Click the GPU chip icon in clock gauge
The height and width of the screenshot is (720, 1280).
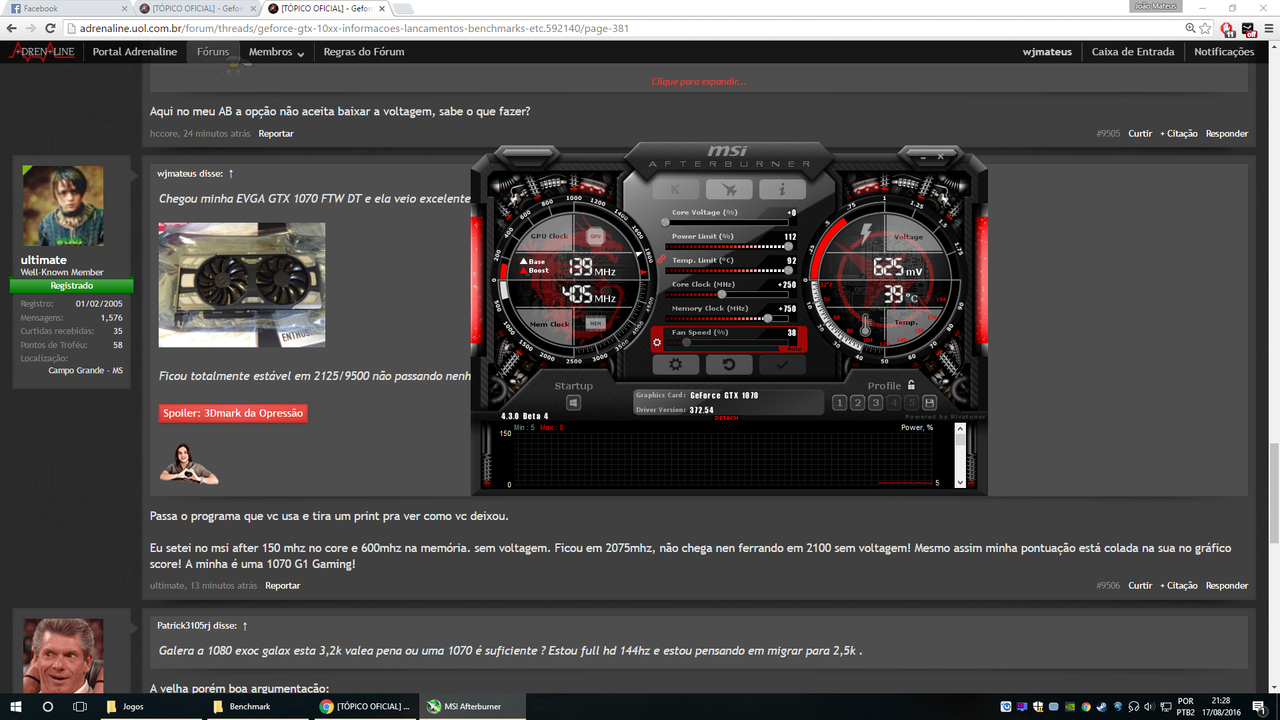pos(595,237)
